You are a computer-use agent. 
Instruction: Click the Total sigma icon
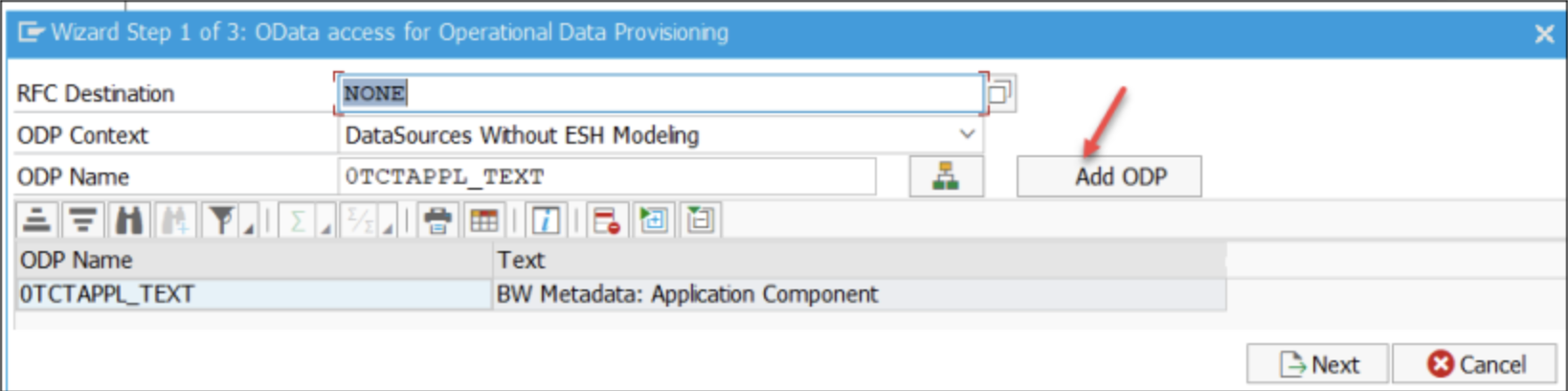298,220
